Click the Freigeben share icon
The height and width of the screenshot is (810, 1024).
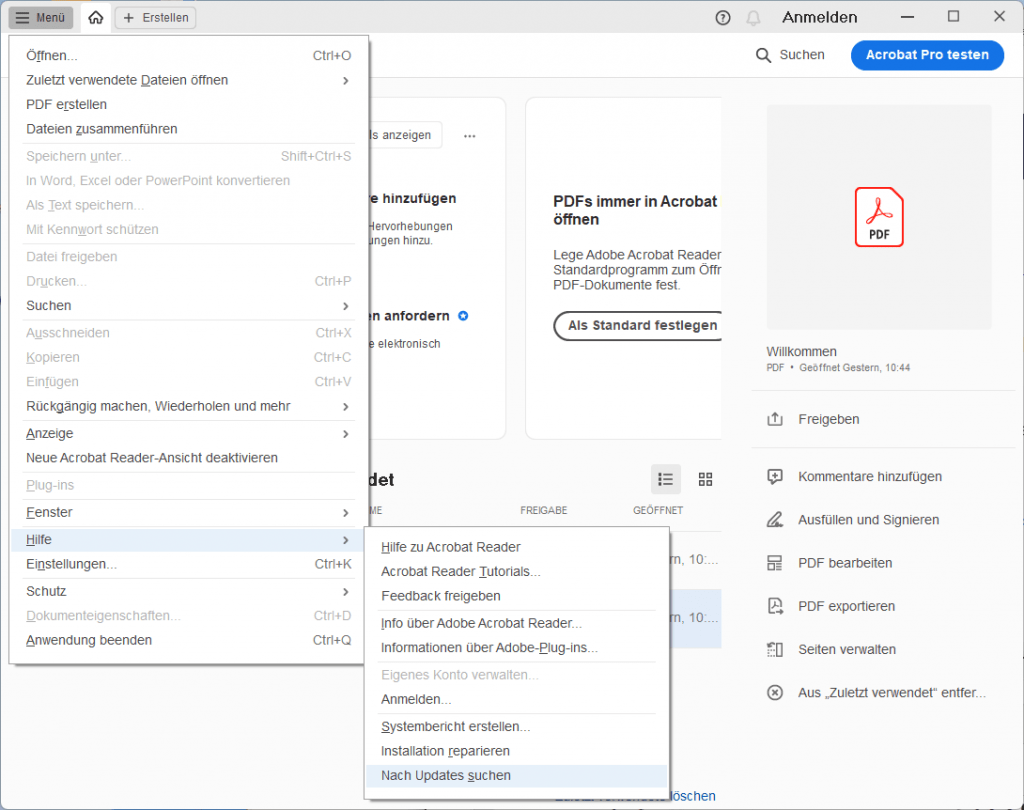pyautogui.click(x=774, y=420)
